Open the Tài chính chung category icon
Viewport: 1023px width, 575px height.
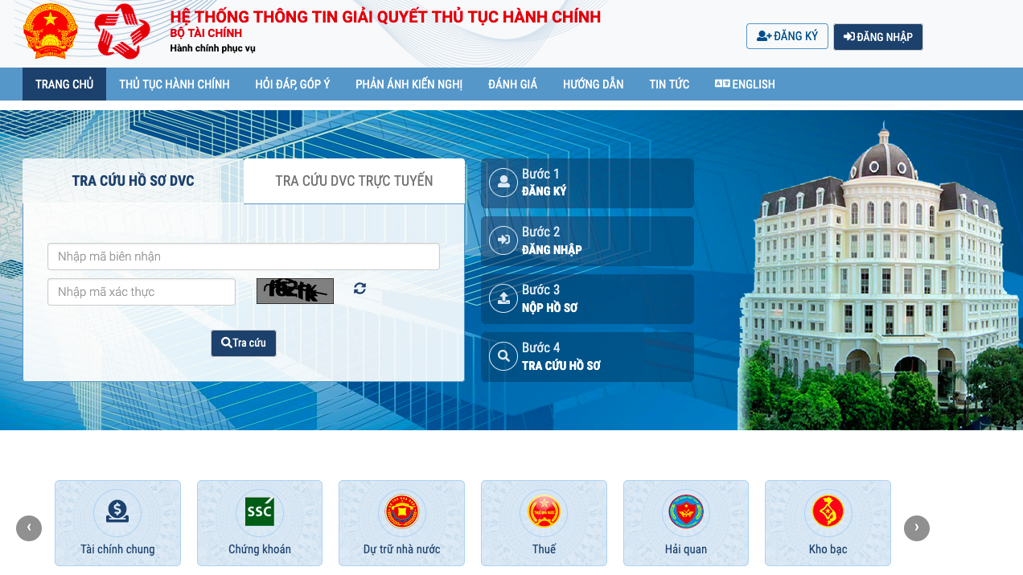coord(117,511)
